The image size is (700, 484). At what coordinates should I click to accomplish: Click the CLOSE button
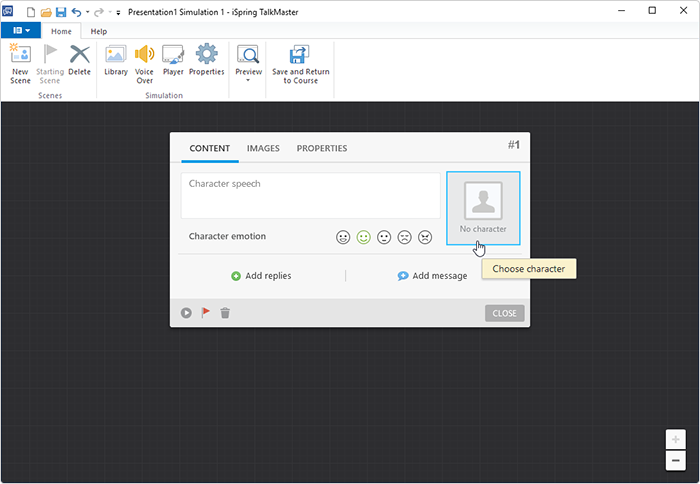click(x=504, y=313)
